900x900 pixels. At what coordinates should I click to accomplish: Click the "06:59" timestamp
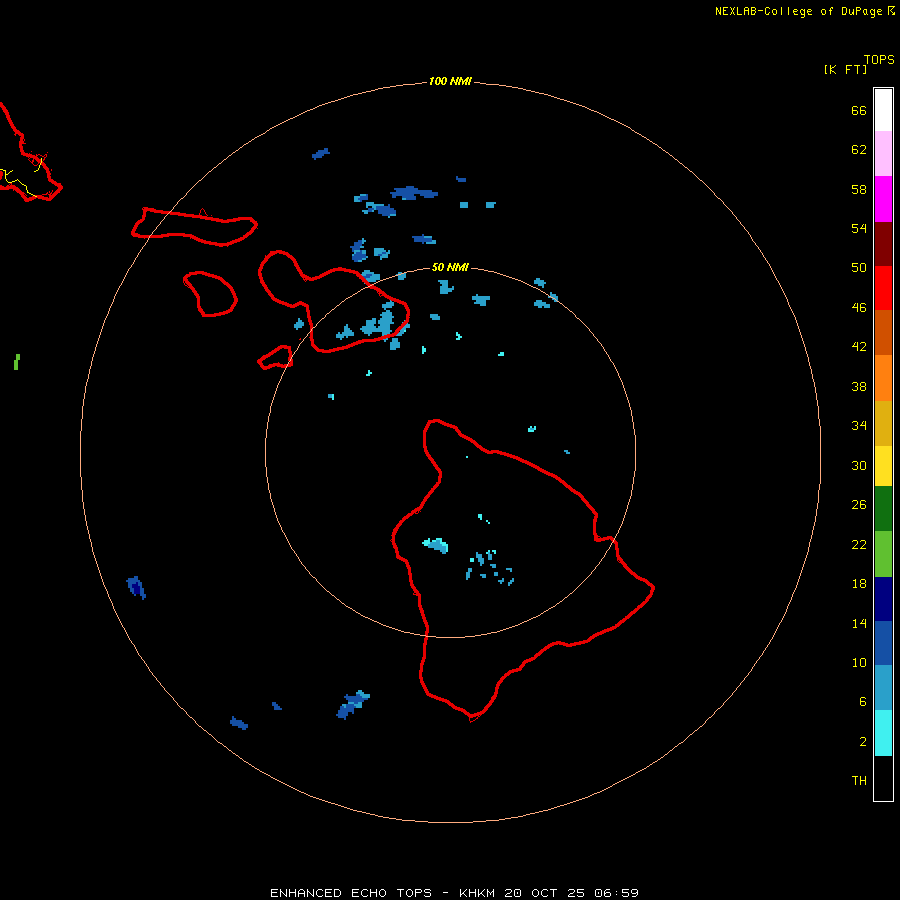click(615, 893)
